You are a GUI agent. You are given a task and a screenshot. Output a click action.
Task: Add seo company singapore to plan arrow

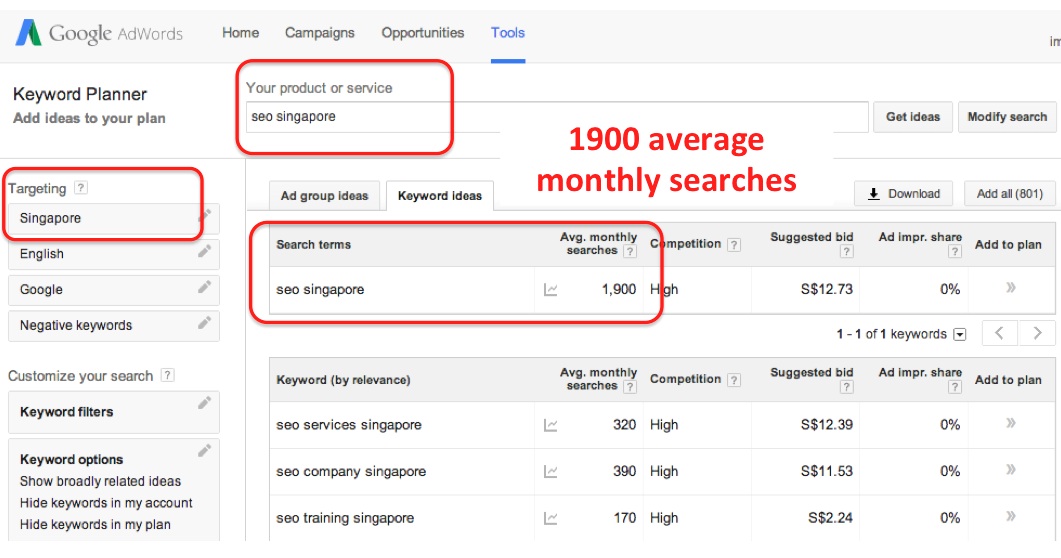click(x=1010, y=471)
